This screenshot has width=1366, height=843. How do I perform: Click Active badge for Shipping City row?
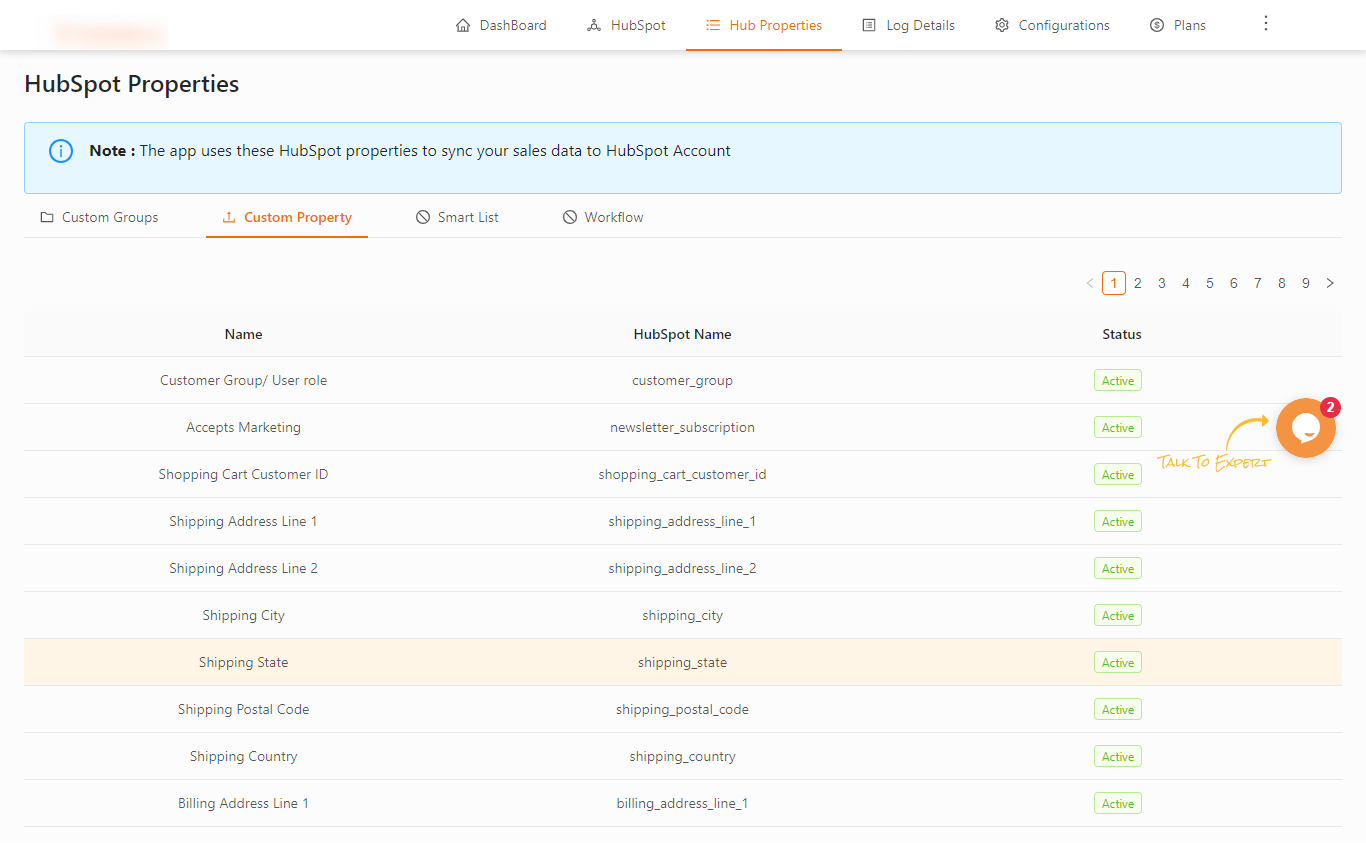(x=1118, y=615)
